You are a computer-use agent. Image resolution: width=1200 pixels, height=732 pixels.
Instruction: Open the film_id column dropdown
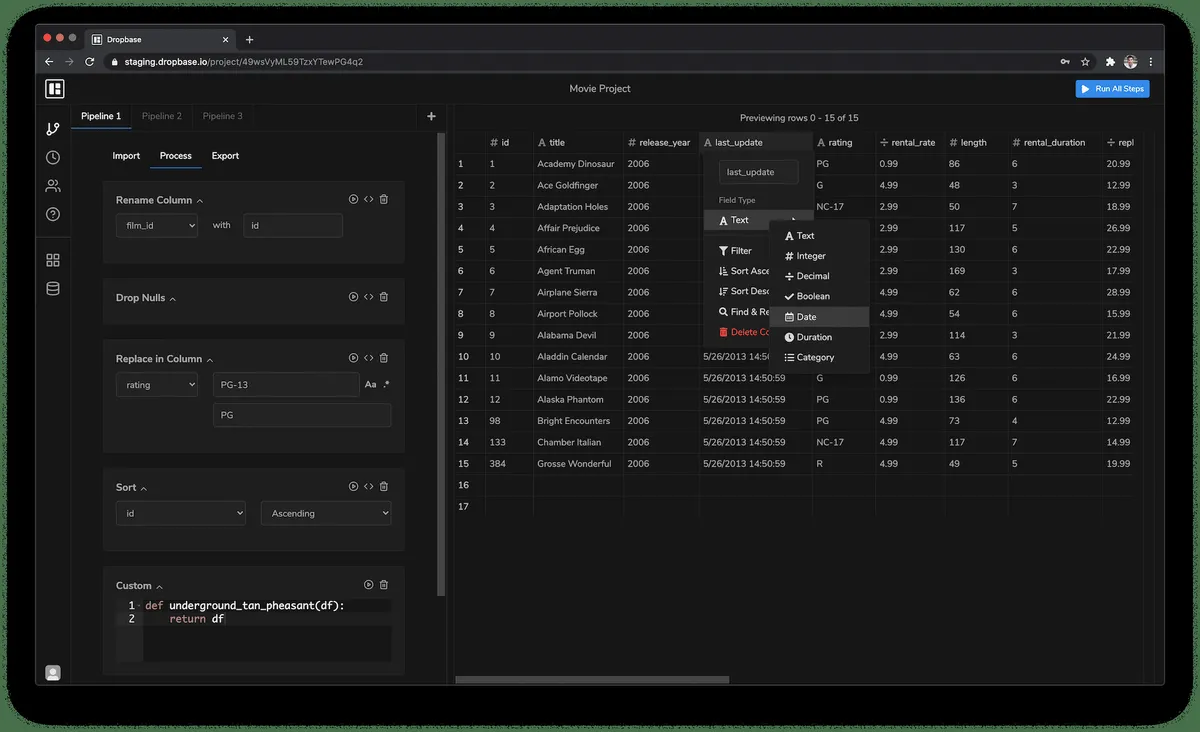157,226
